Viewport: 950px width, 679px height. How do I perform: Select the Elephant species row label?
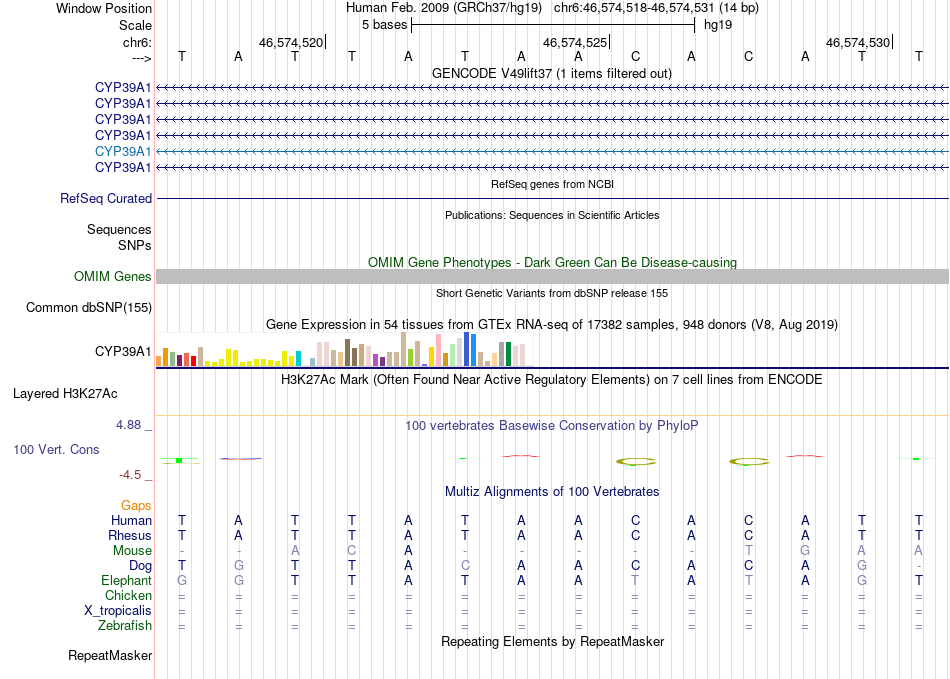click(127, 581)
